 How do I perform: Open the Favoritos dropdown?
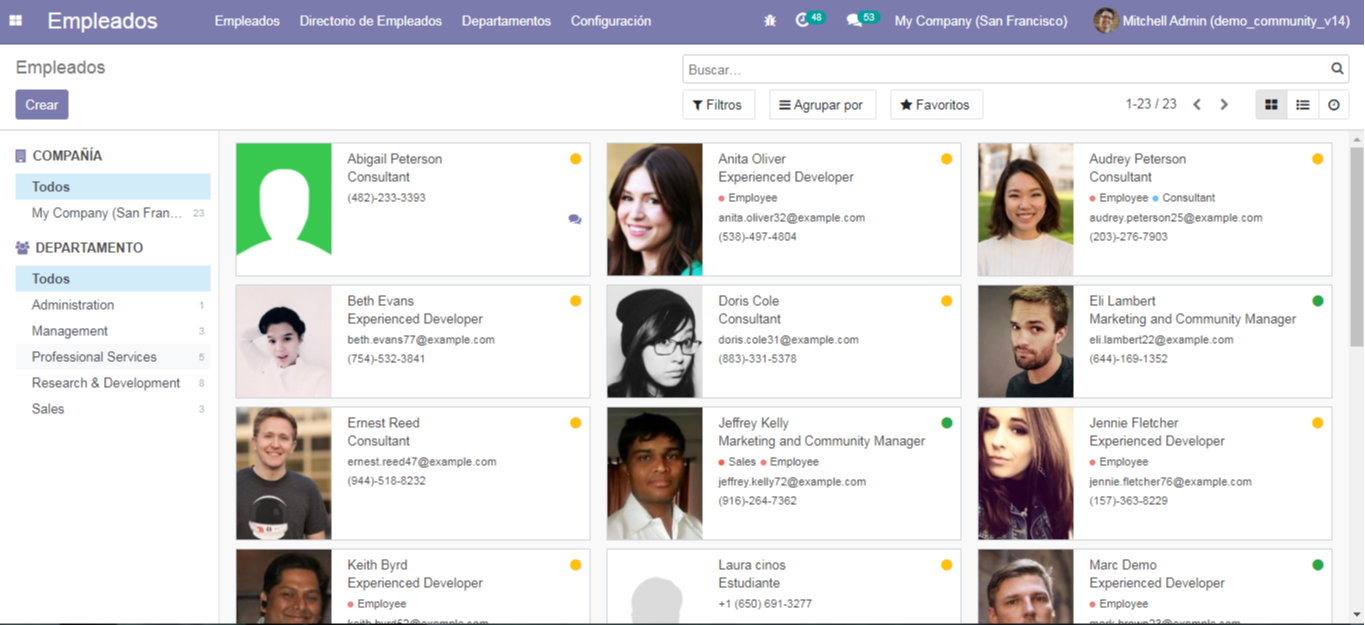pos(936,105)
